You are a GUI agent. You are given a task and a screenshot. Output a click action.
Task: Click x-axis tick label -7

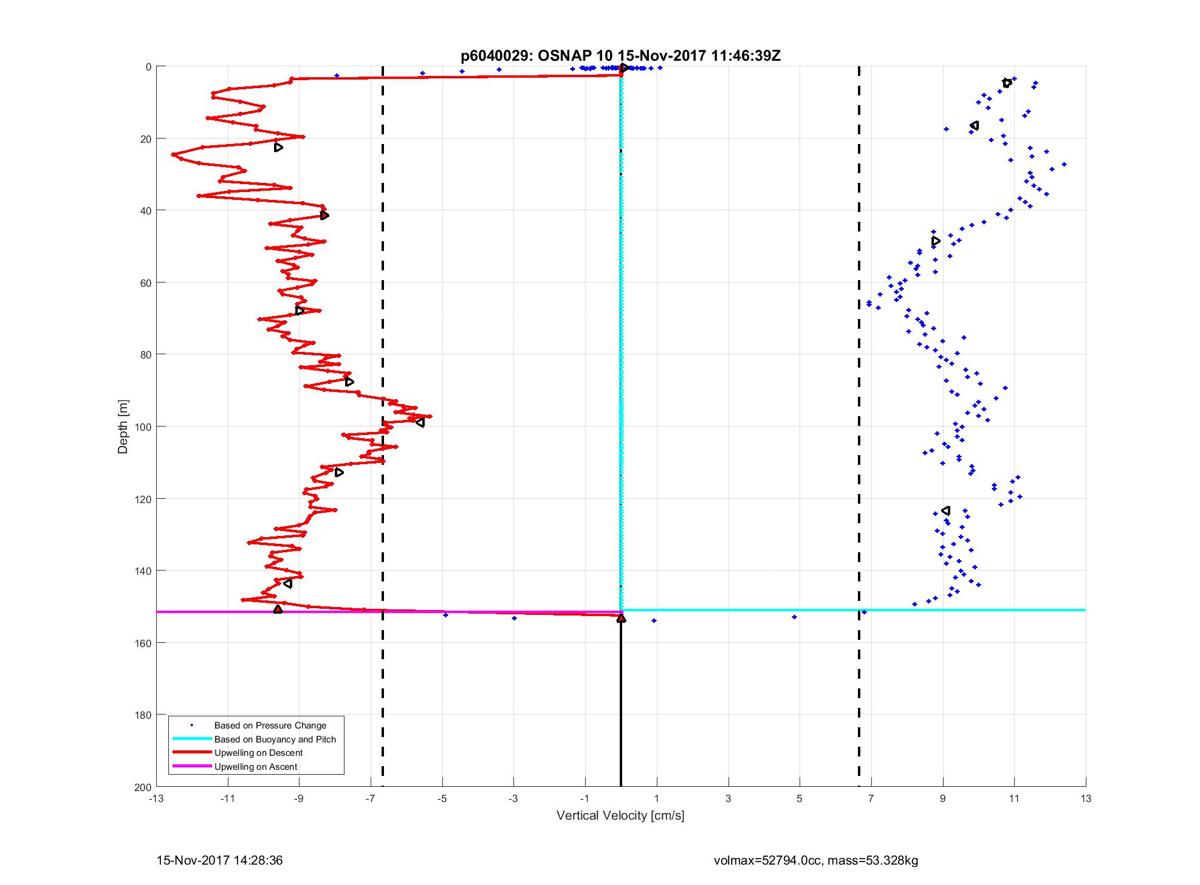pos(370,798)
